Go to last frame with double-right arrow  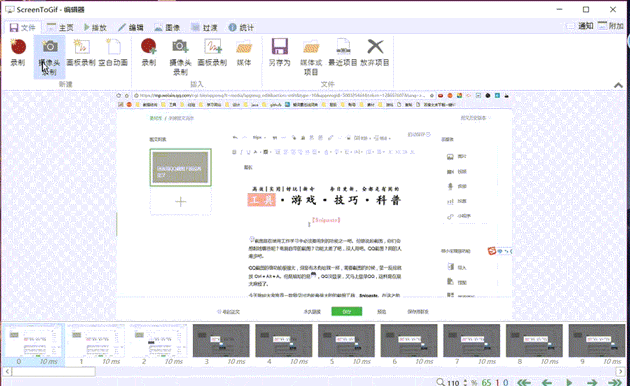pyautogui.click(x=615, y=382)
